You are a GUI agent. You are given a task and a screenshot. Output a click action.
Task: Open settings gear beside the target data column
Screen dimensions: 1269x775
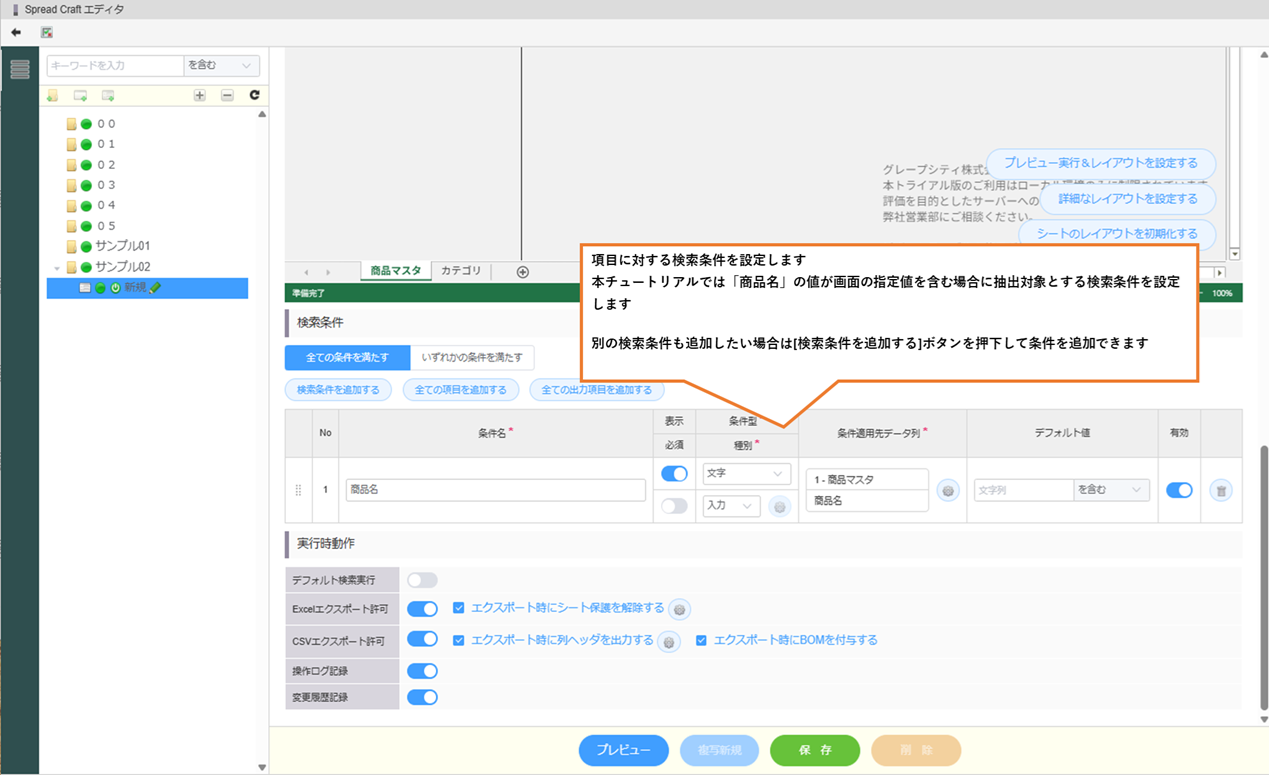pos(948,490)
